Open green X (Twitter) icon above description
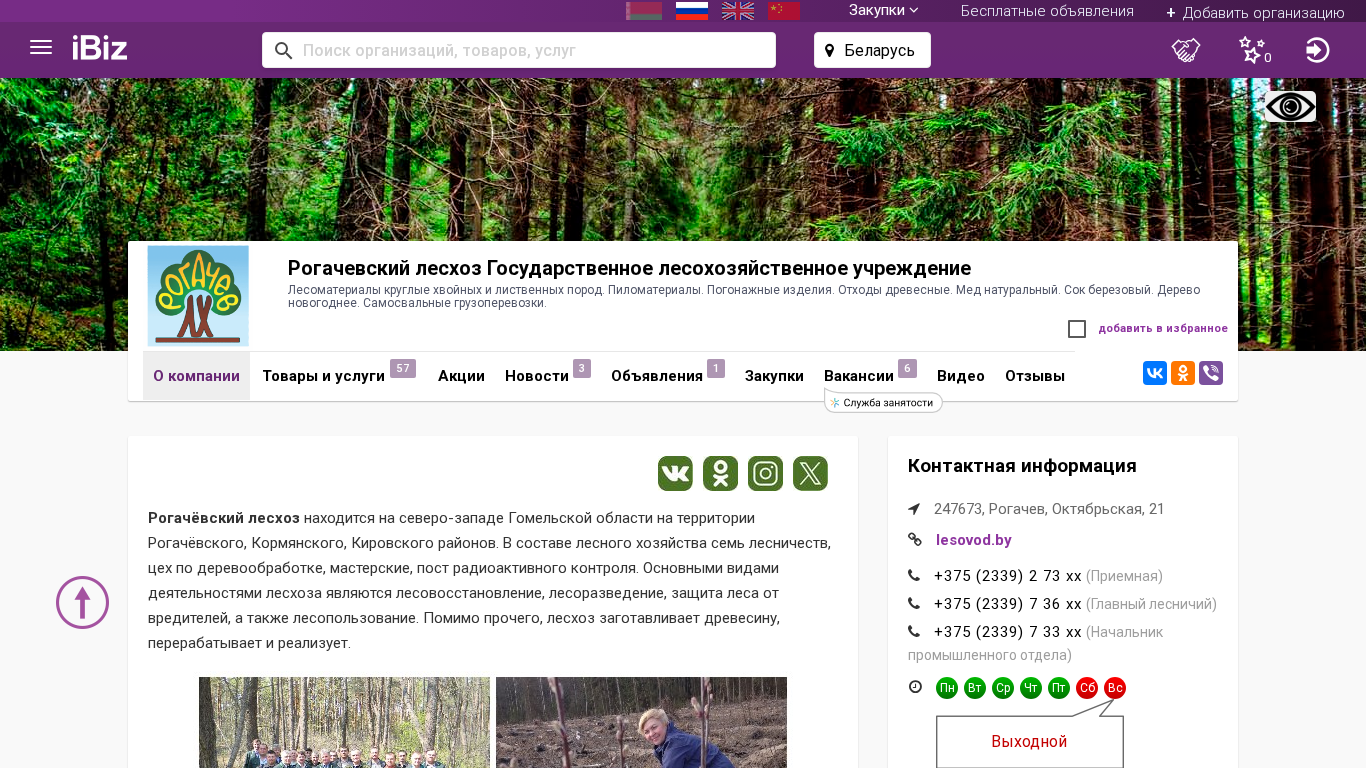Viewport: 1366px width, 768px height. point(811,473)
